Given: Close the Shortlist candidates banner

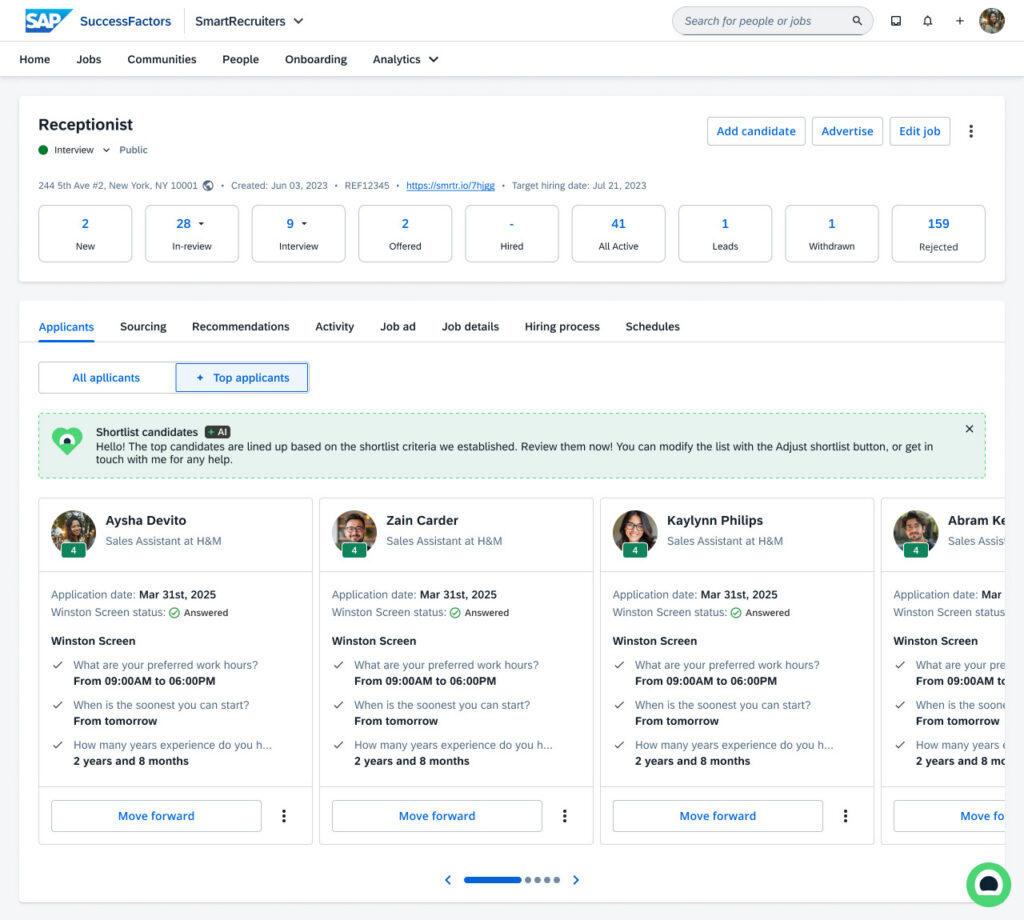Looking at the screenshot, I should point(969,429).
